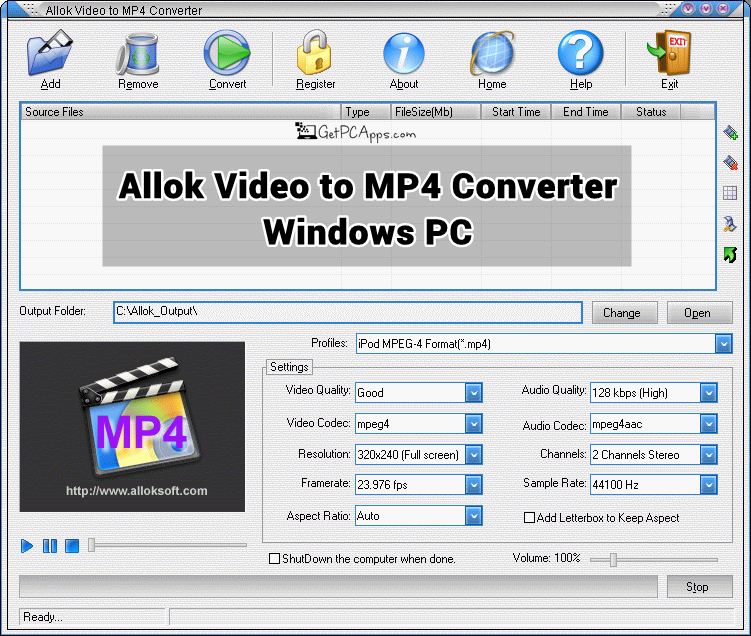Viewport: 751px width, 636px height.
Task: Click the Output Folder path field
Action: tap(348, 312)
